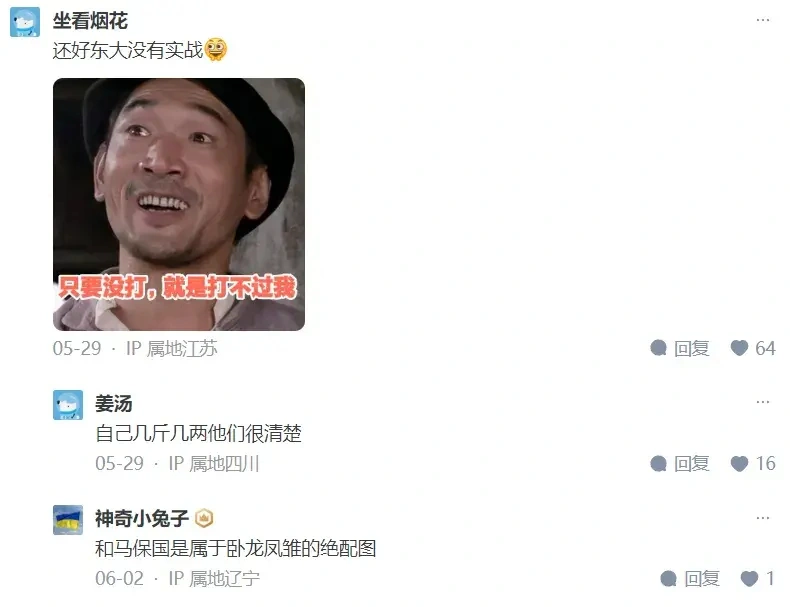Viewport: 790px width, 607px height.
Task: Click the reply bubble icon on 姜汤's comment
Action: pos(659,463)
